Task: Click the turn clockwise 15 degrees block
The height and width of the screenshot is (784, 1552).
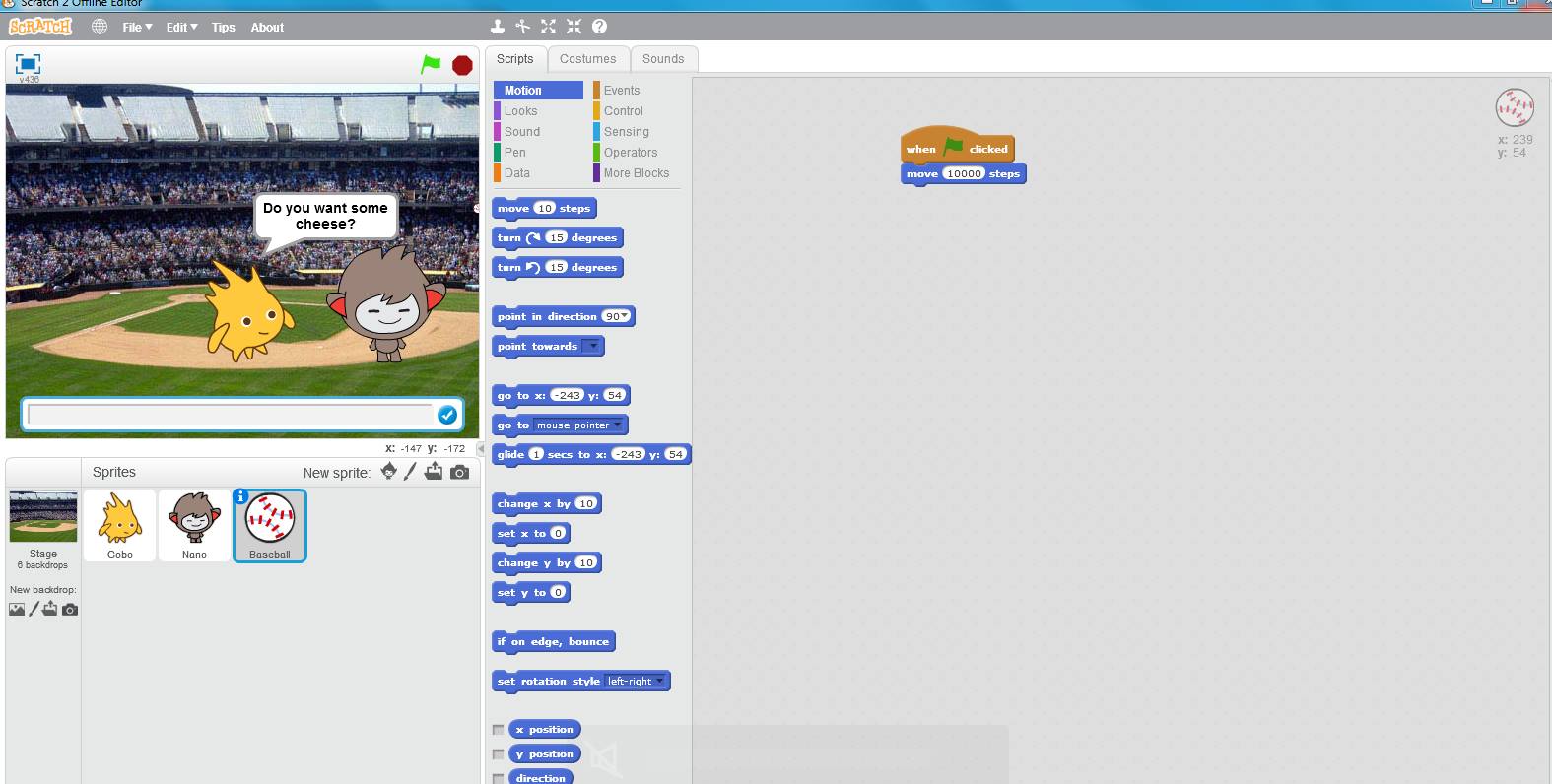Action: click(x=557, y=237)
